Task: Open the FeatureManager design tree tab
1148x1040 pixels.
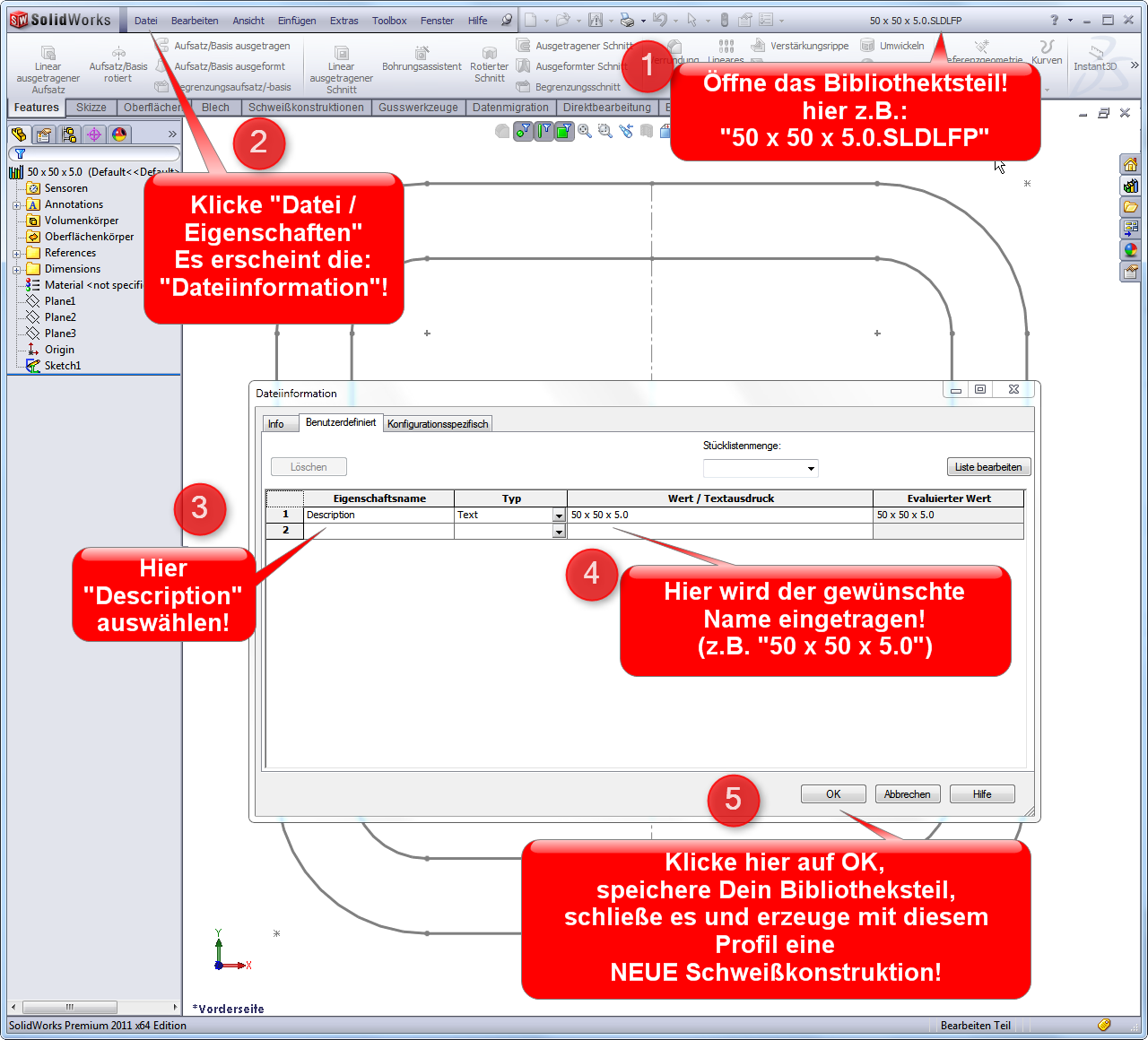Action: [19, 134]
